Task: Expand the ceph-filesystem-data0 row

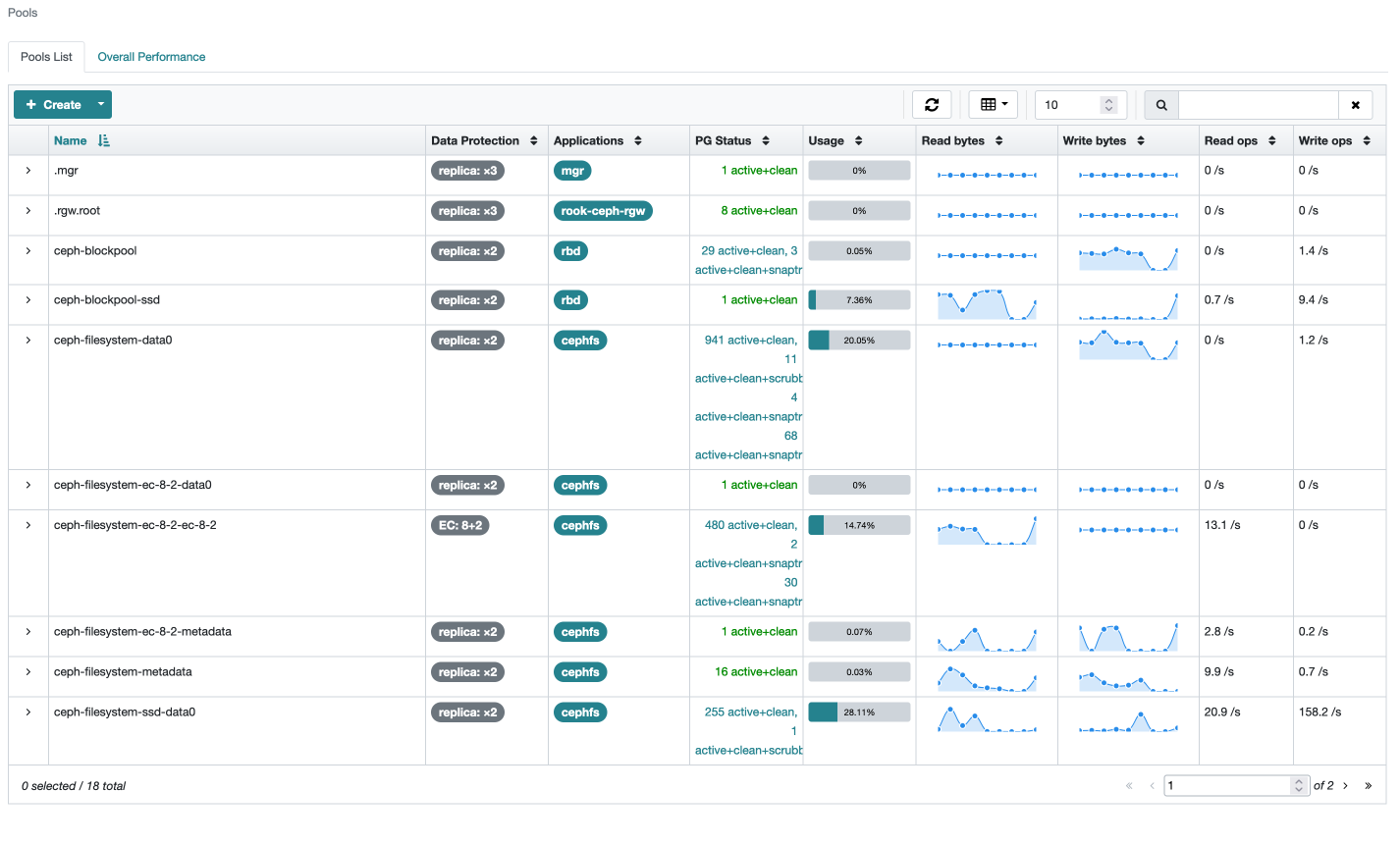Action: click(x=28, y=341)
